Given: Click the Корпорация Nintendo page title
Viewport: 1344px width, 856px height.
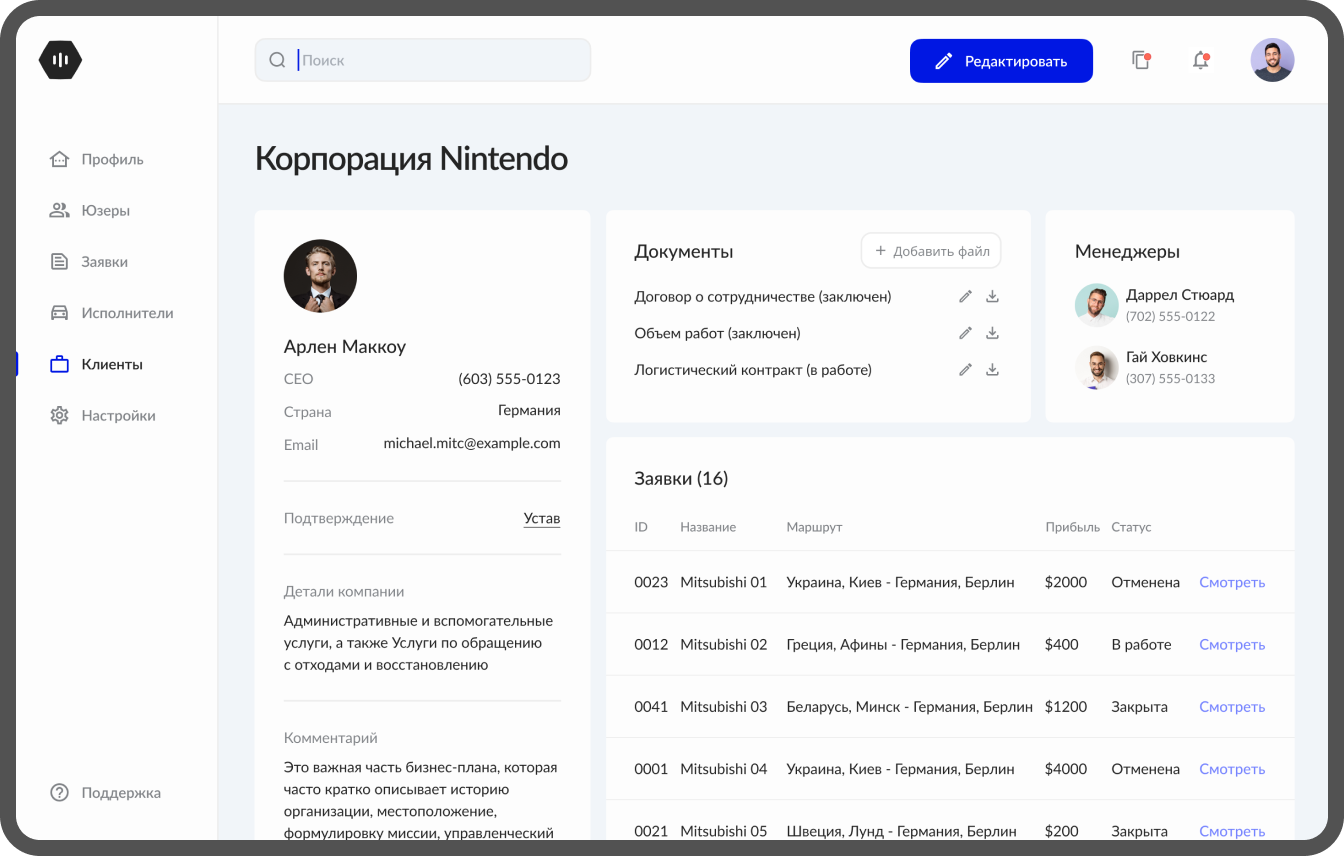Looking at the screenshot, I should pos(411,158).
